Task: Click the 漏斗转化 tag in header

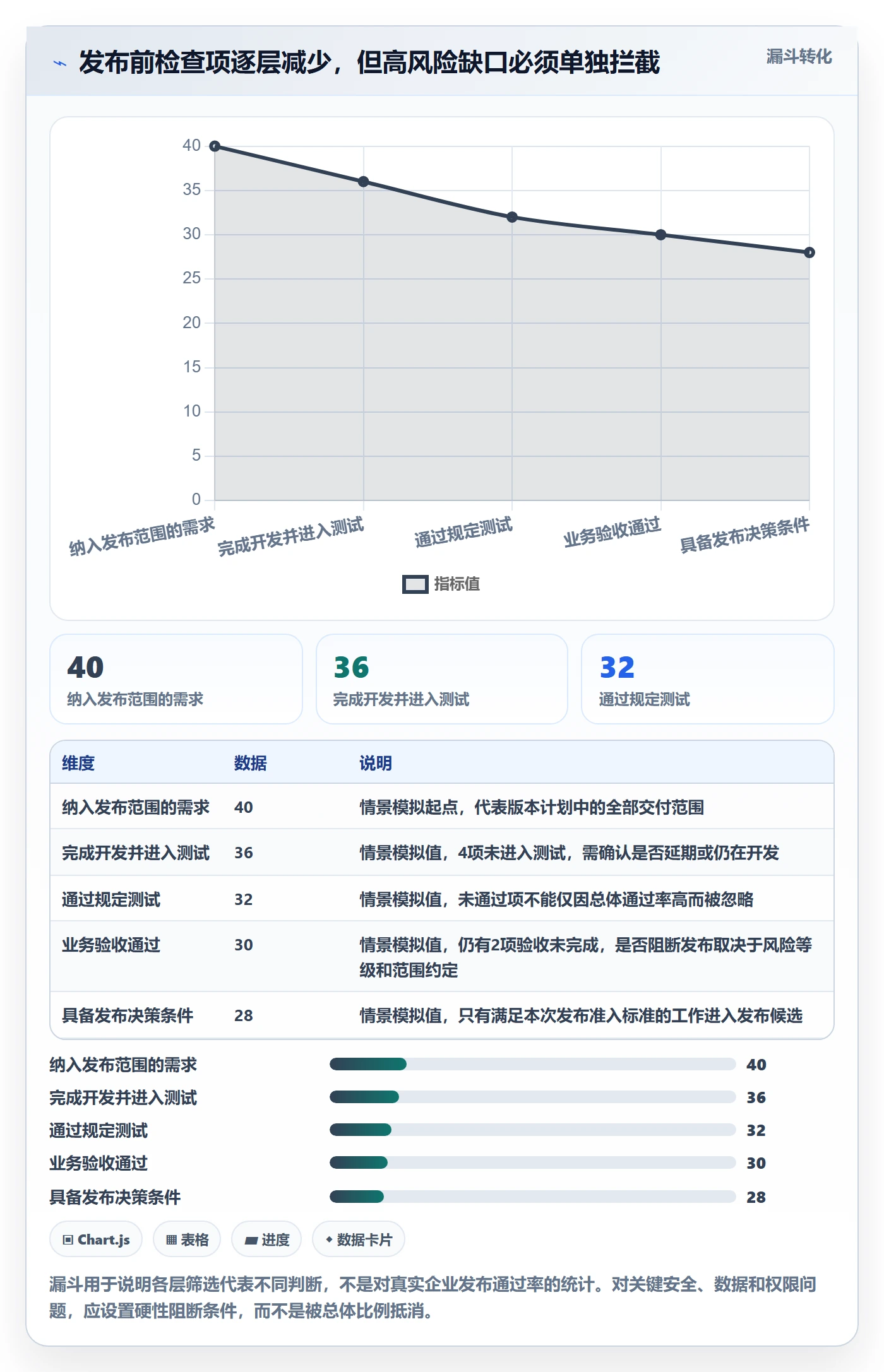Action: [799, 57]
